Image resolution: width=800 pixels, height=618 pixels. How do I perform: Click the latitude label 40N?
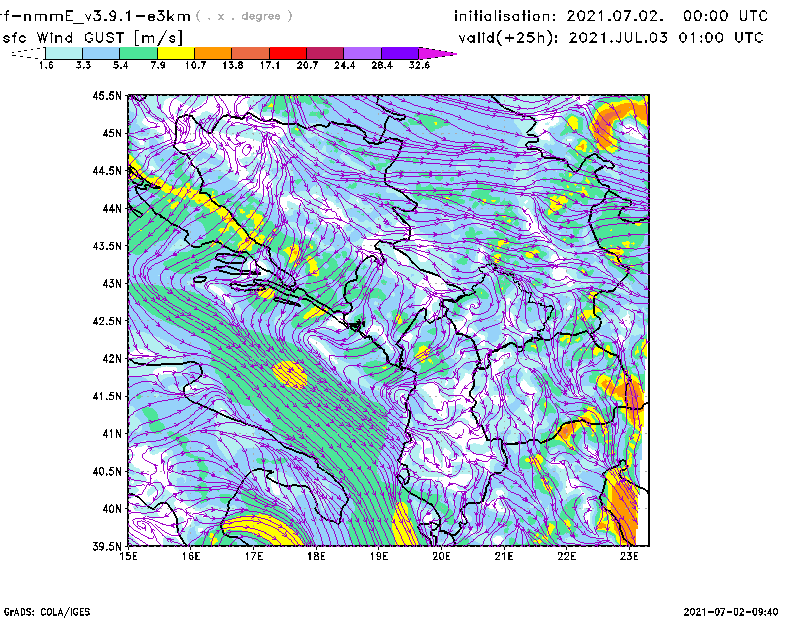(112, 509)
